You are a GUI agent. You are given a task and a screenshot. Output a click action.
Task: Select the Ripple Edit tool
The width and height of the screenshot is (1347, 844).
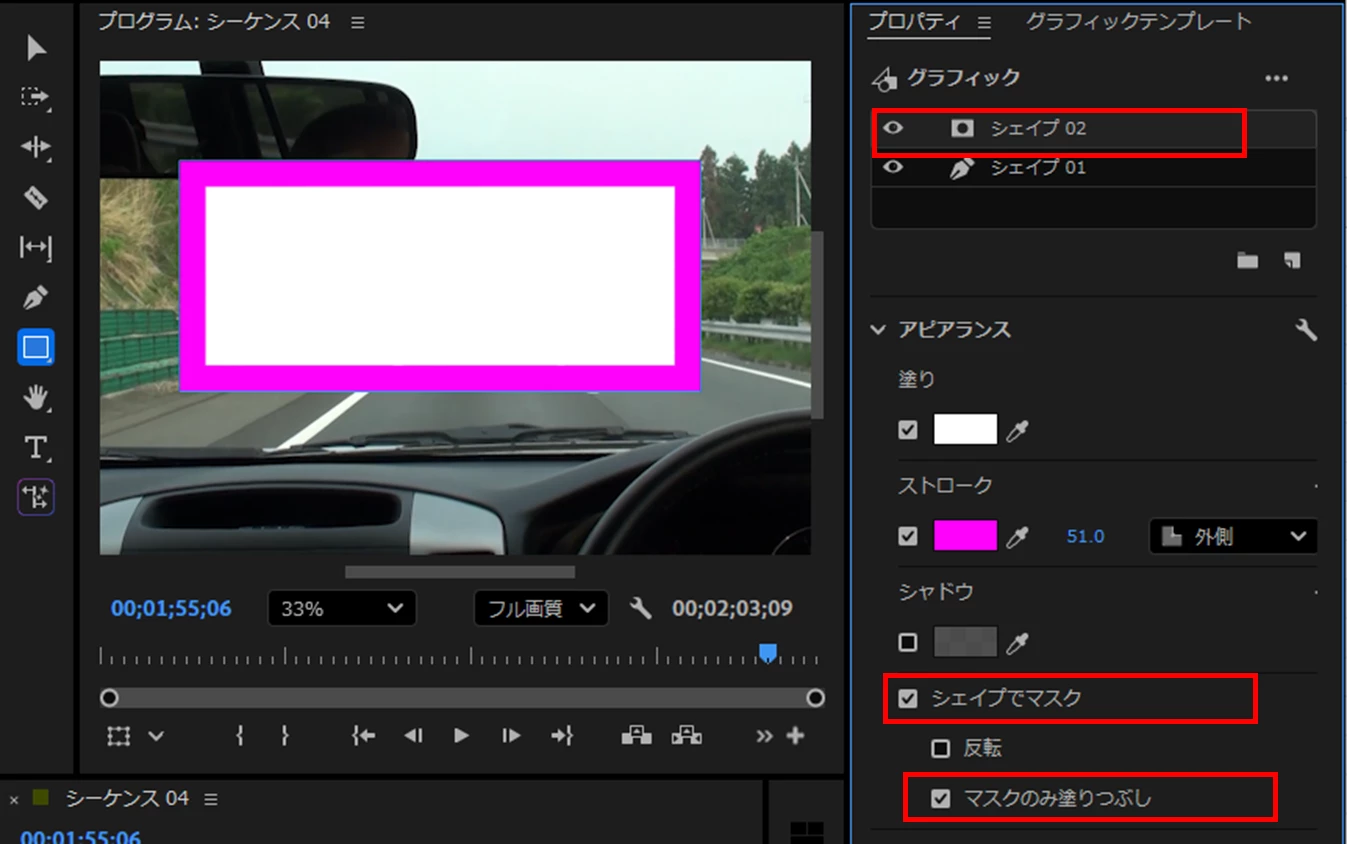pos(36,147)
